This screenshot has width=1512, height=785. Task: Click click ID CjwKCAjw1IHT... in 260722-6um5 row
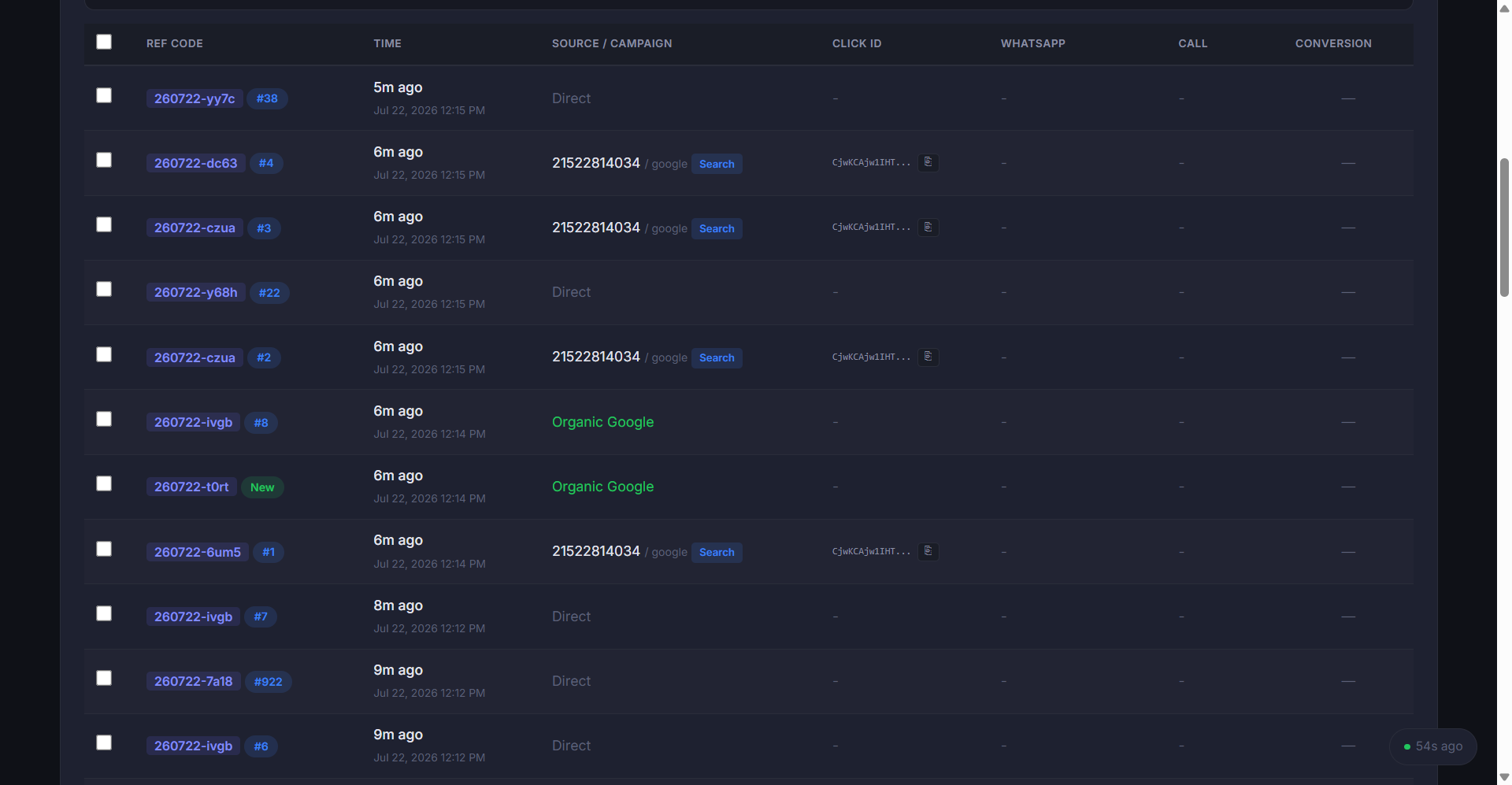click(x=871, y=551)
